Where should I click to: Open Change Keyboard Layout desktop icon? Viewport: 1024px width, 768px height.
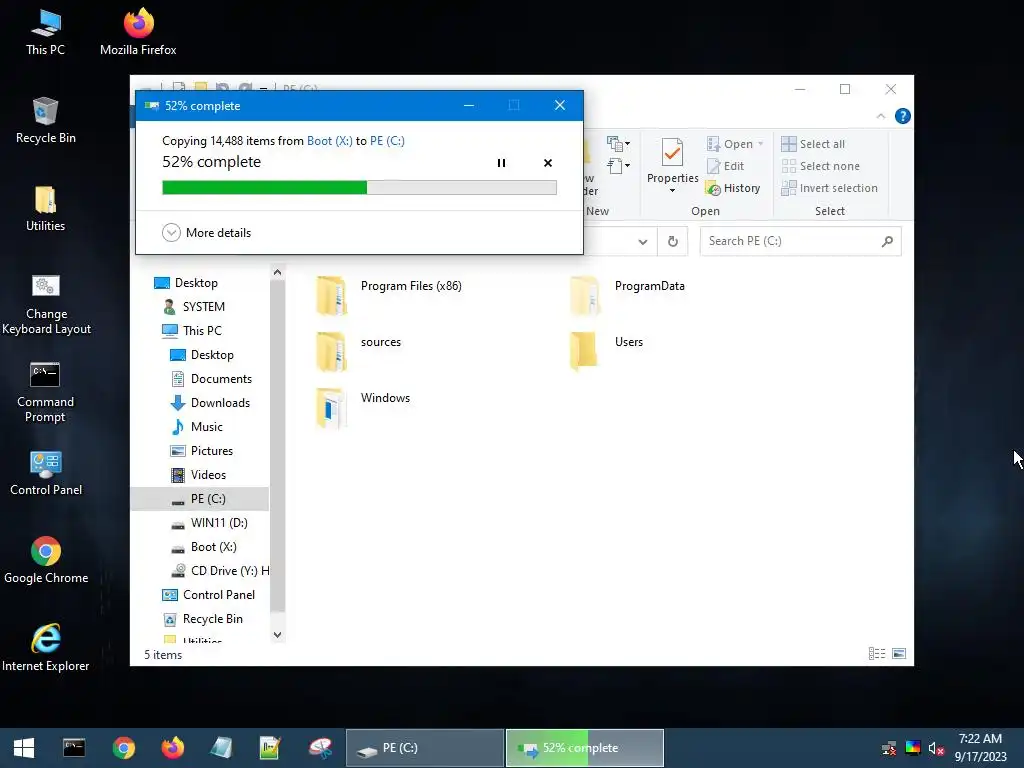pos(46,304)
